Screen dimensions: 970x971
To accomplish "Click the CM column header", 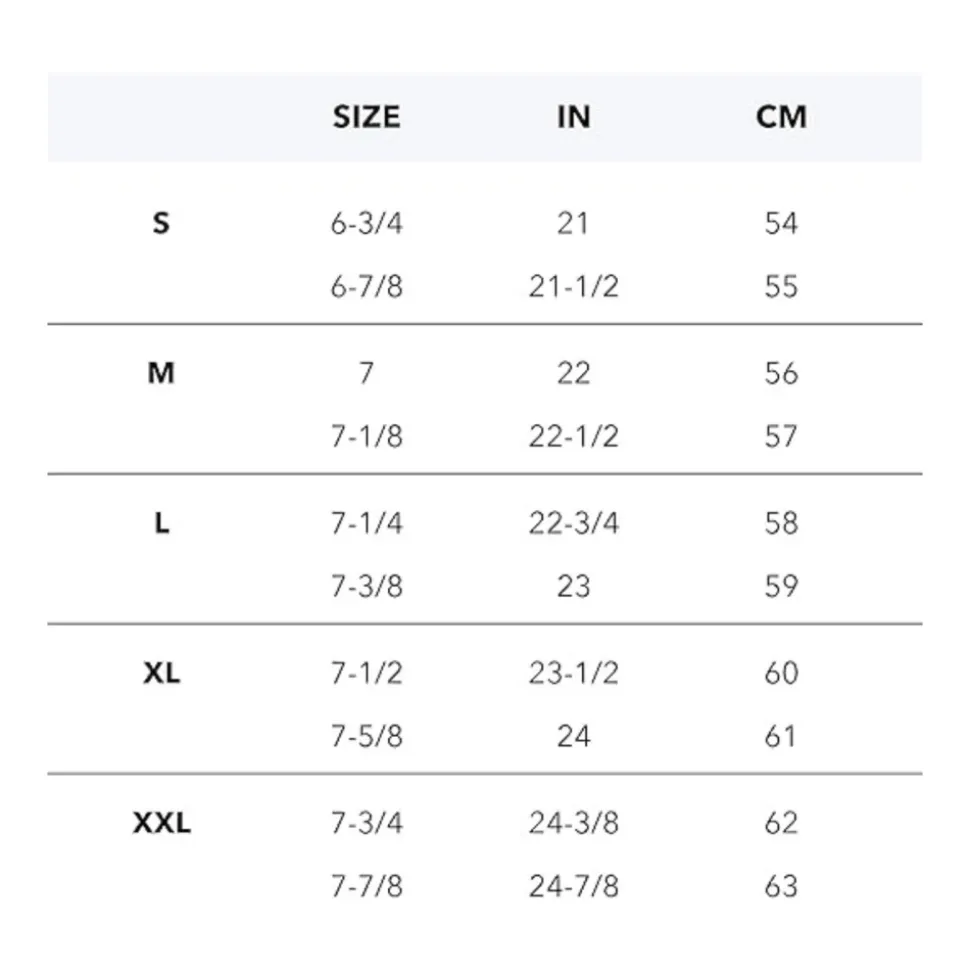I will (781, 117).
